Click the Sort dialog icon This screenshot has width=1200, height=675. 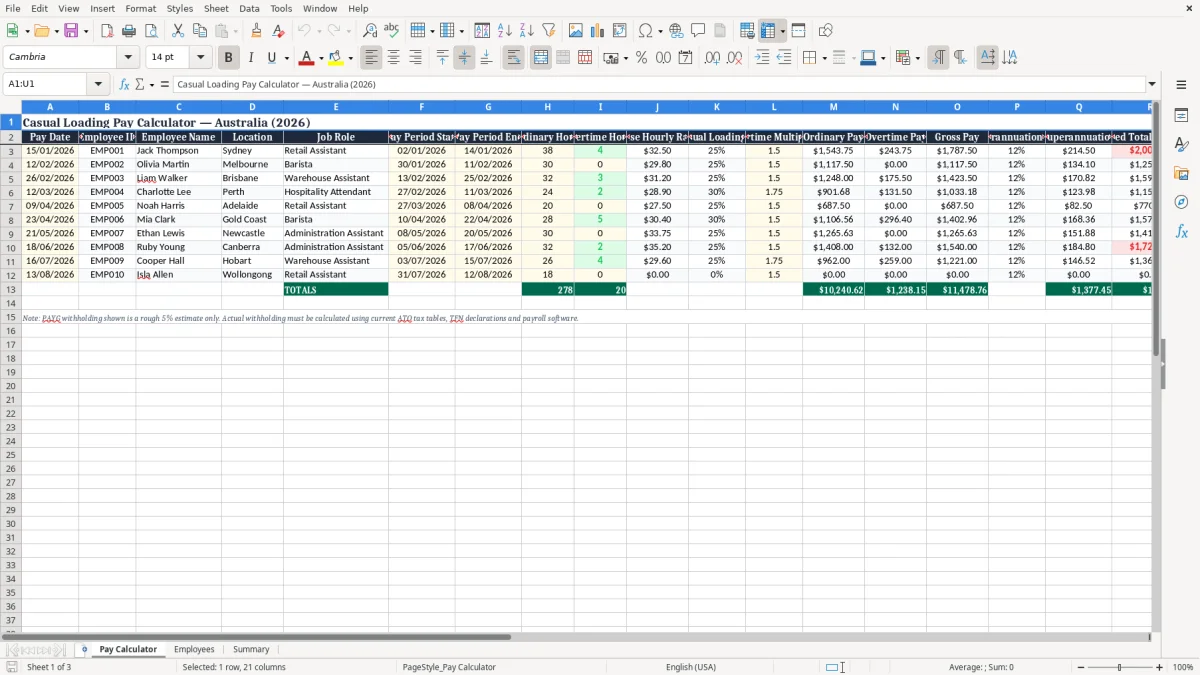coord(482,31)
